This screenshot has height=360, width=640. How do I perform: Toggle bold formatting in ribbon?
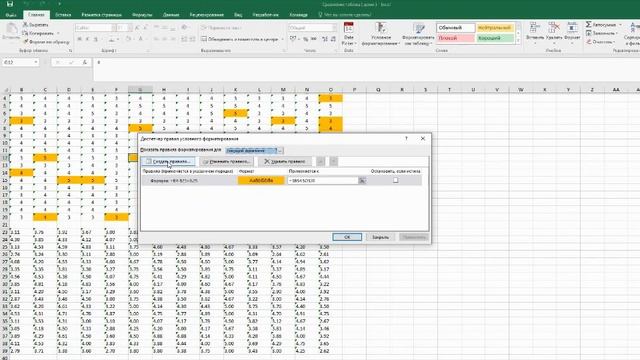point(79,39)
